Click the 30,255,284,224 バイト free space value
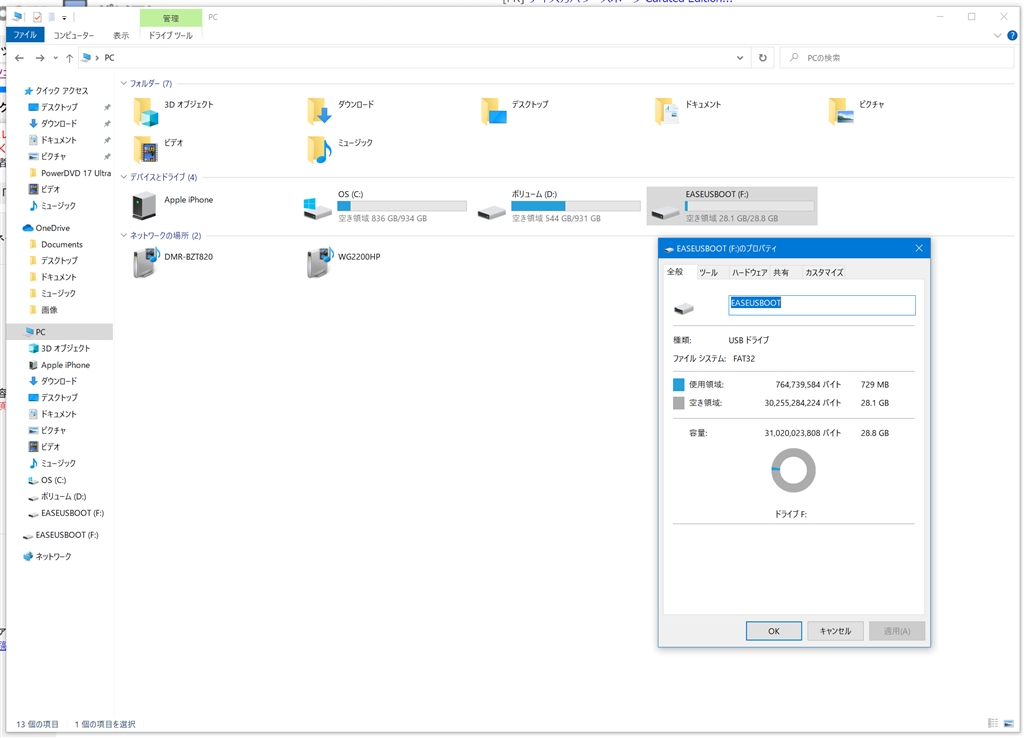Image resolution: width=1024 pixels, height=738 pixels. (803, 403)
